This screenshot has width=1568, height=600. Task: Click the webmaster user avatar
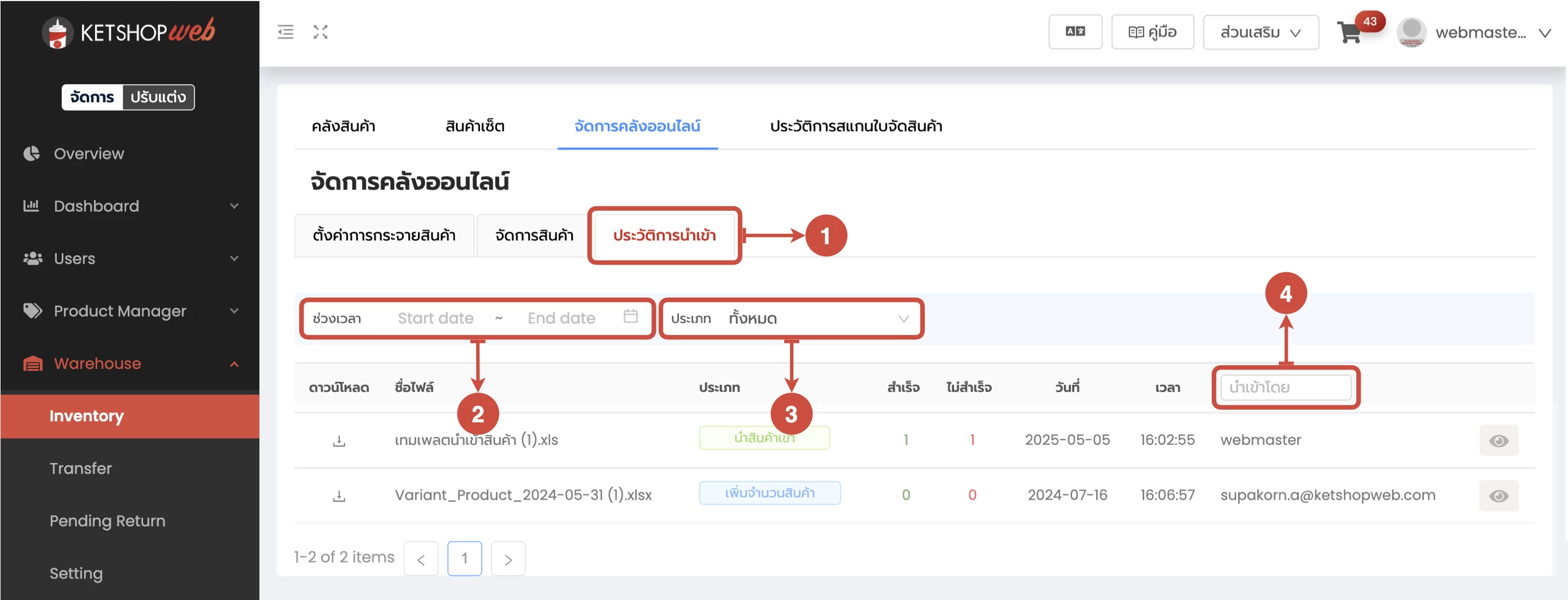(1411, 32)
